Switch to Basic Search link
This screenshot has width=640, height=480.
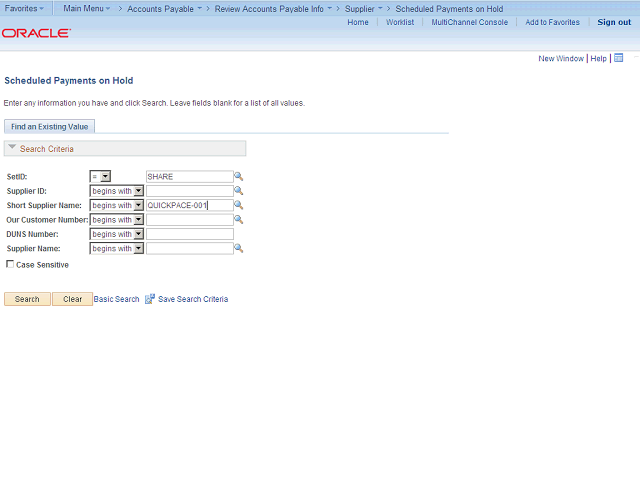[116, 299]
